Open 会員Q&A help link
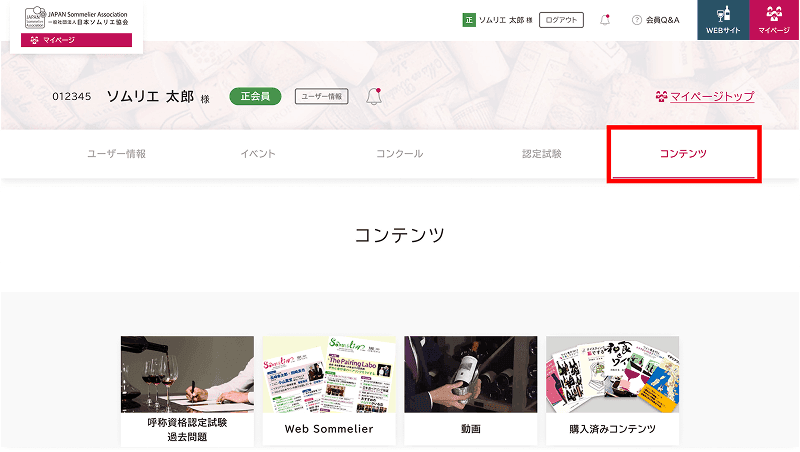 coord(662,20)
